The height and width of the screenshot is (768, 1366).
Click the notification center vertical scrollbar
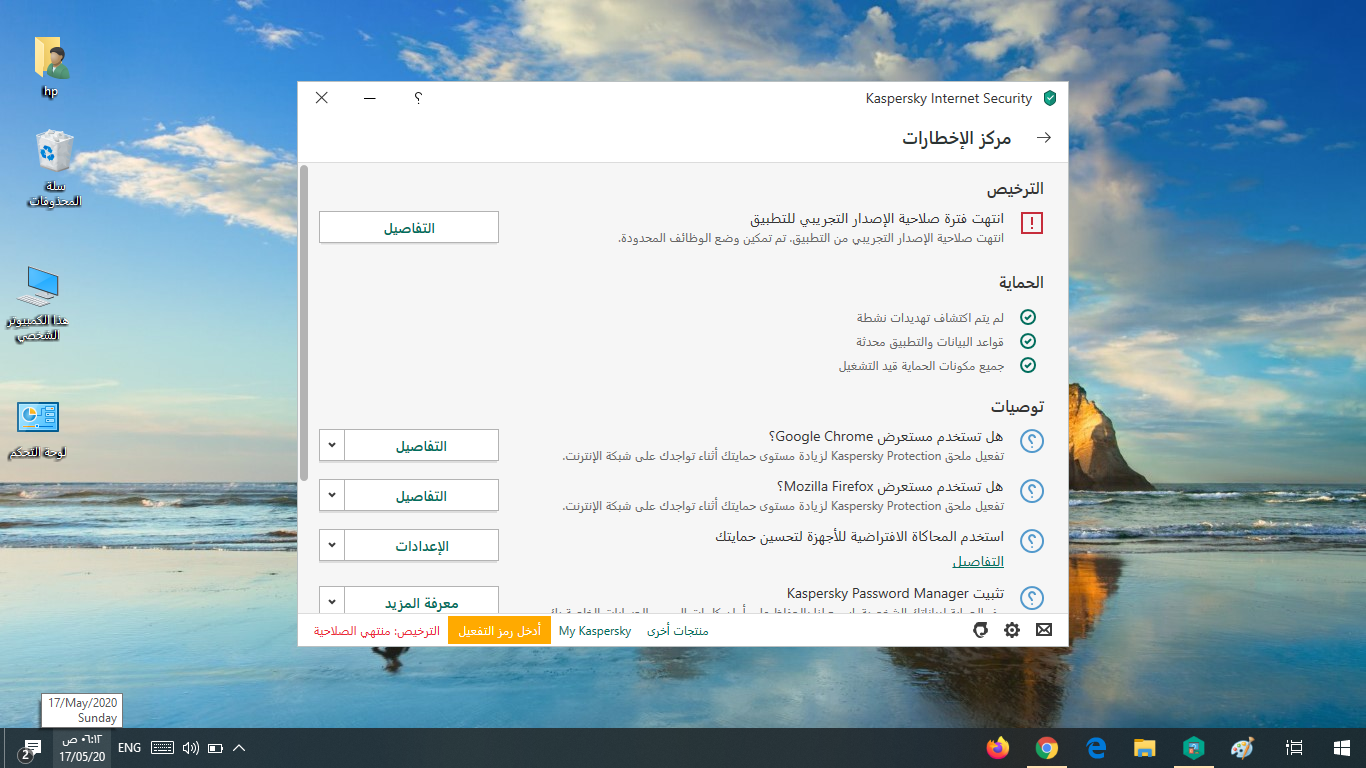pos(304,325)
